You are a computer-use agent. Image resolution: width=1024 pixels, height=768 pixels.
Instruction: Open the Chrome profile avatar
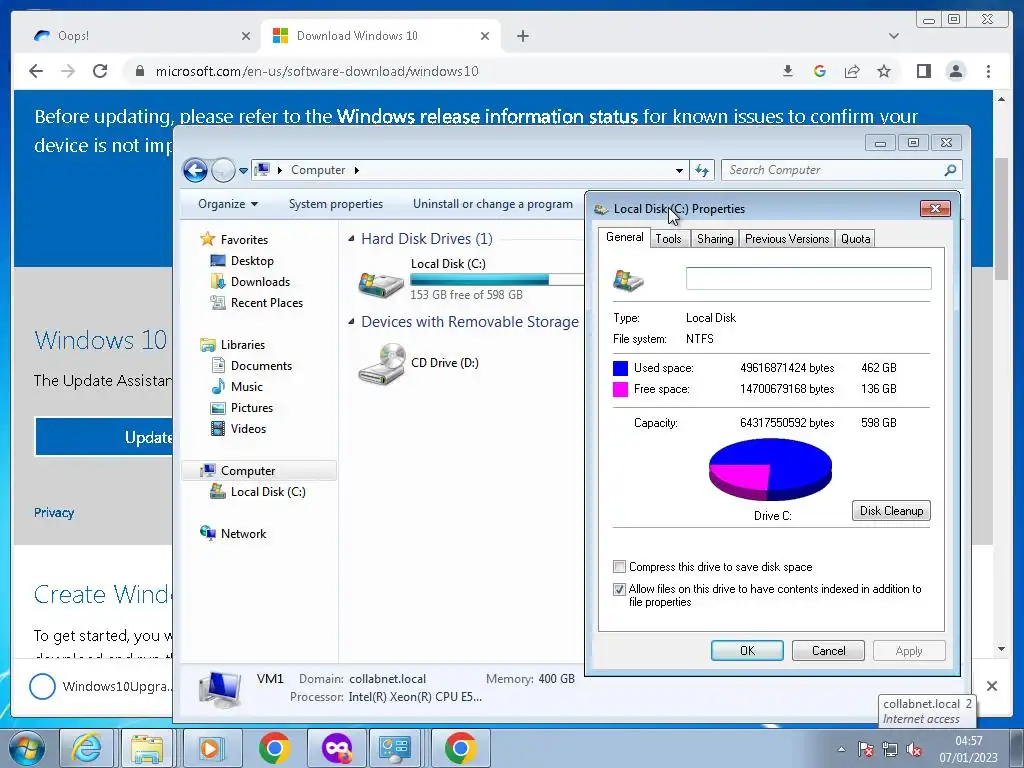(956, 71)
